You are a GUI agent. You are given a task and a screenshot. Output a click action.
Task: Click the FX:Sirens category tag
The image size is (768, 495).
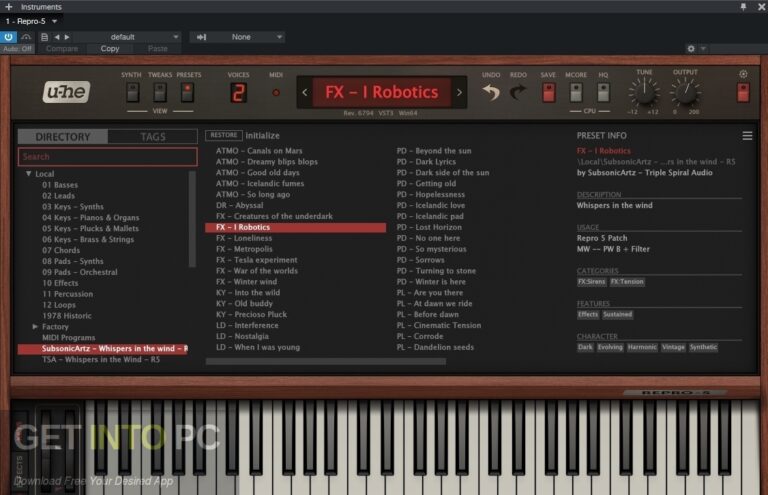(x=591, y=282)
